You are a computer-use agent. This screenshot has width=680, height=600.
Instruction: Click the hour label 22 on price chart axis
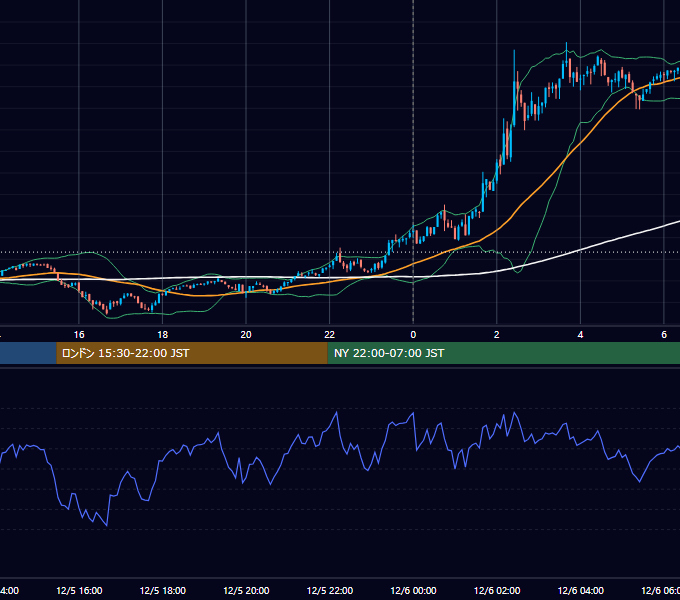330,335
